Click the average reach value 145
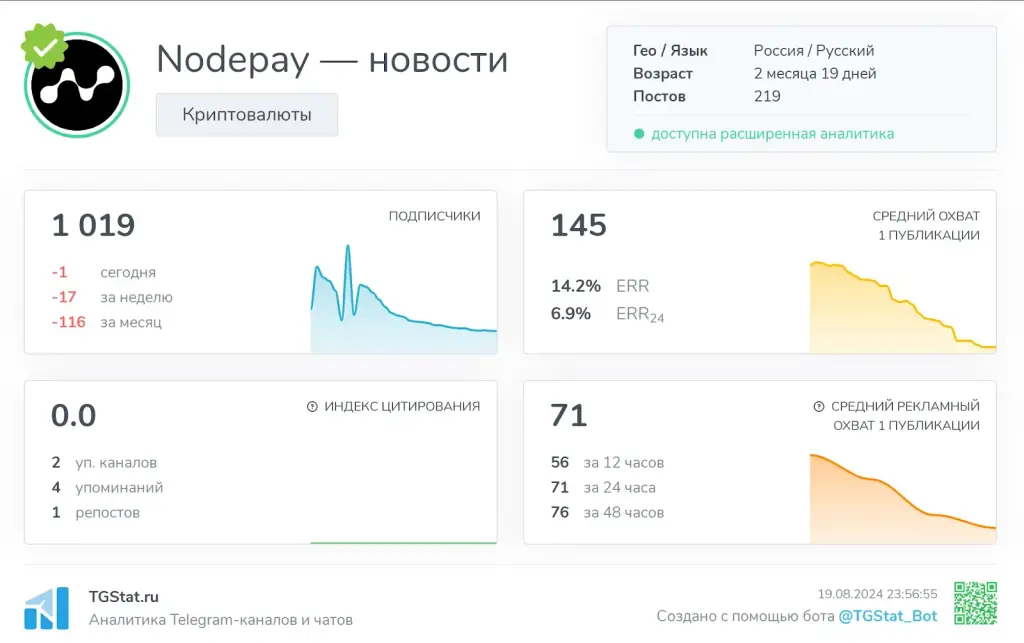The height and width of the screenshot is (643, 1024). click(579, 225)
